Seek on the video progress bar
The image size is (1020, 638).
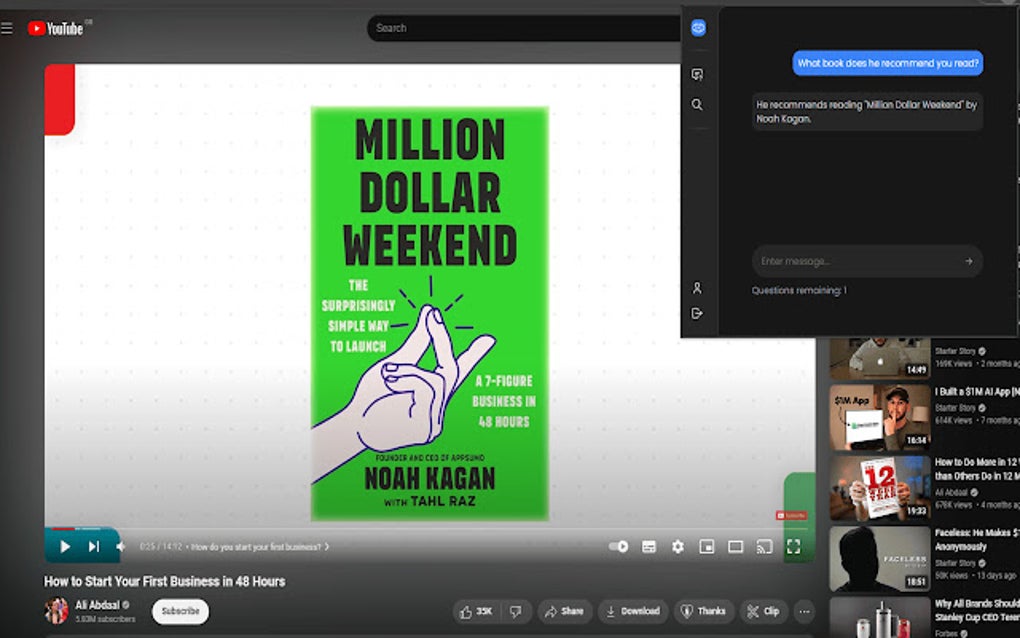[429, 529]
